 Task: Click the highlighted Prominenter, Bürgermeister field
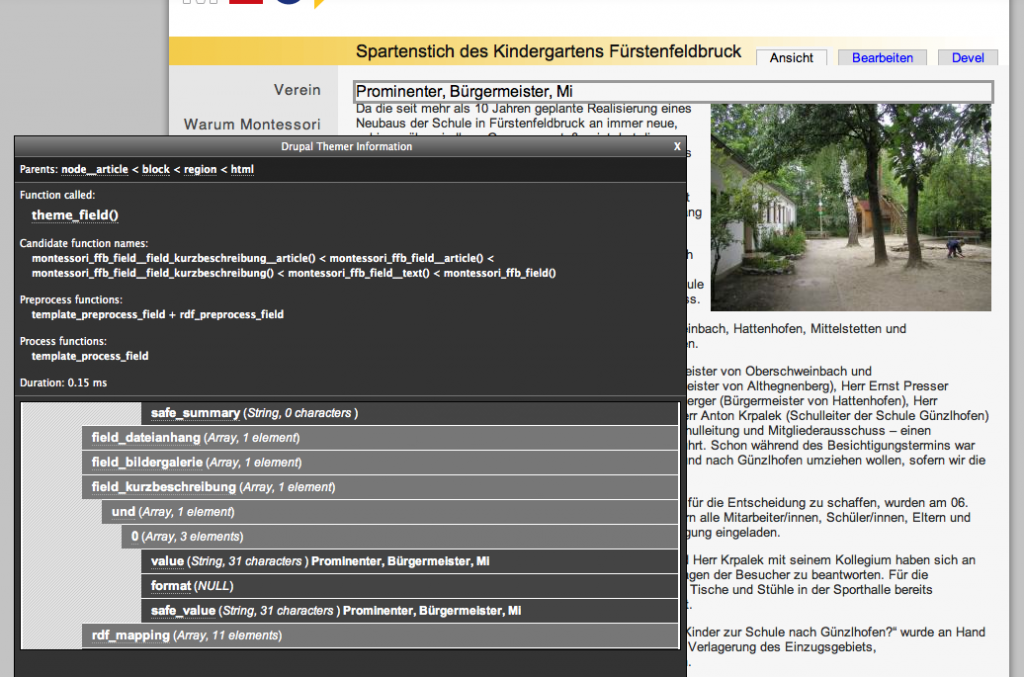click(x=673, y=92)
